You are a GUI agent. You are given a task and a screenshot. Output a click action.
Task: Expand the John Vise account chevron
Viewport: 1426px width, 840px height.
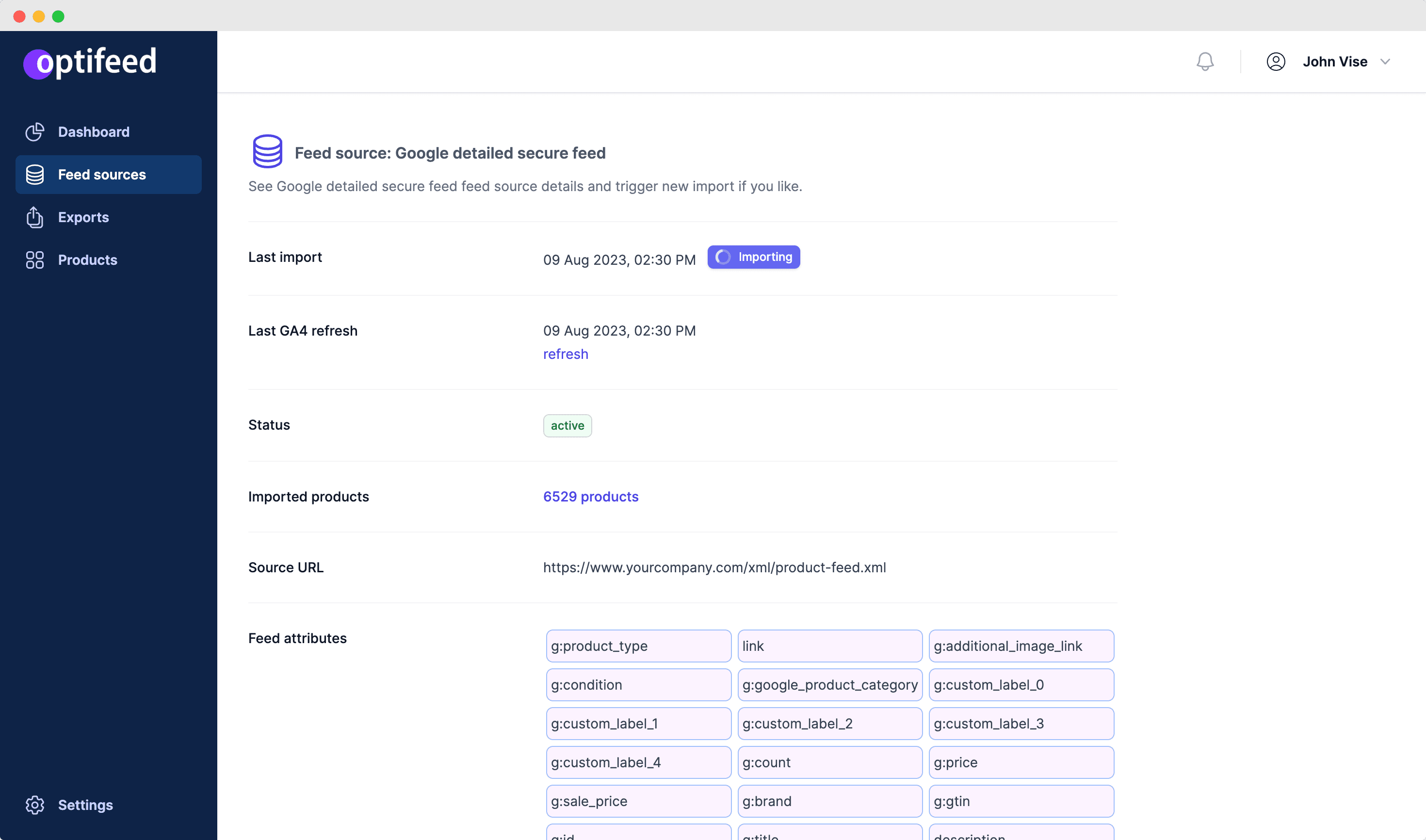[1385, 62]
